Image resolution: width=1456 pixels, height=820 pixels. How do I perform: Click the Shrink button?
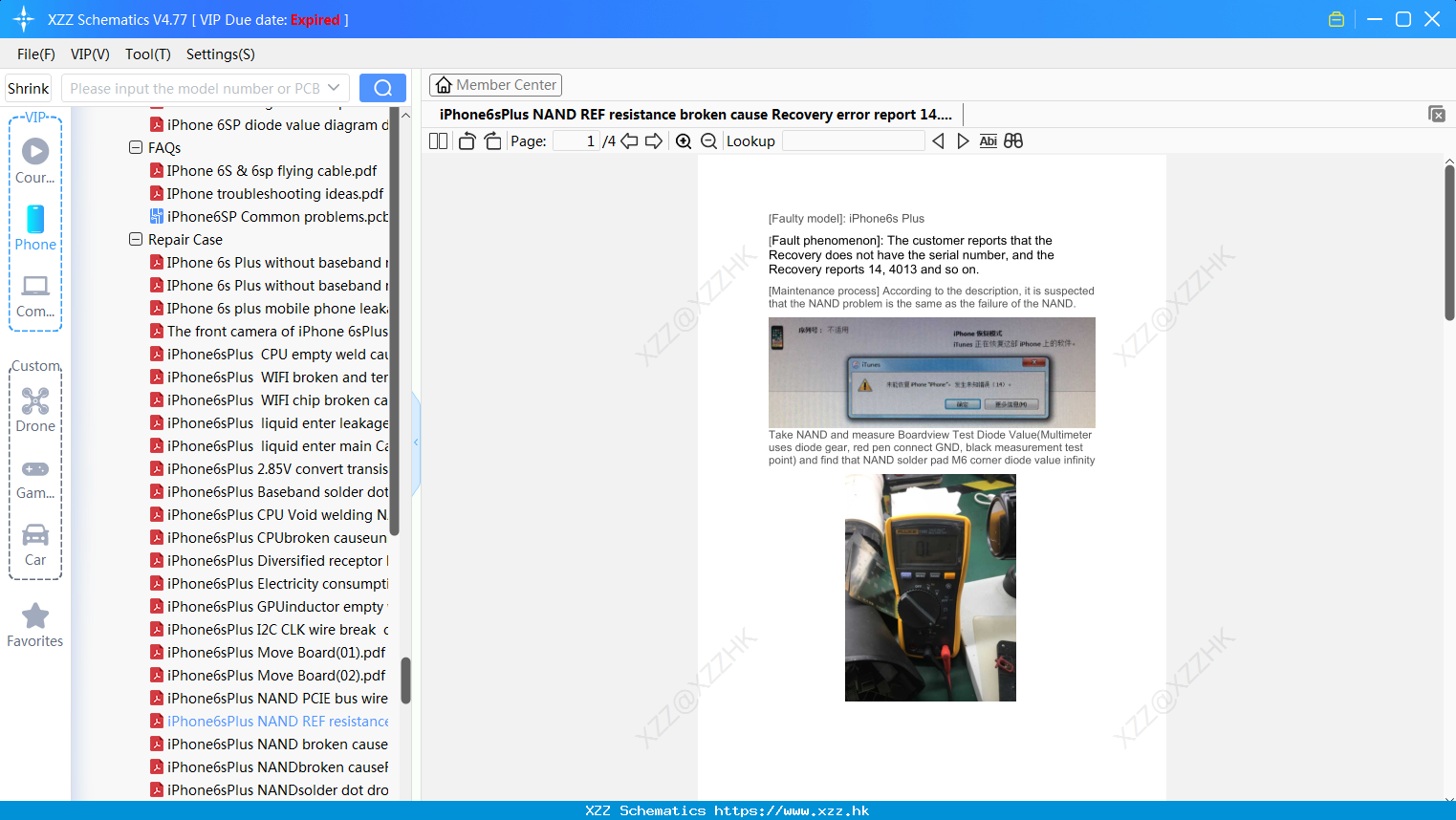coord(28,88)
